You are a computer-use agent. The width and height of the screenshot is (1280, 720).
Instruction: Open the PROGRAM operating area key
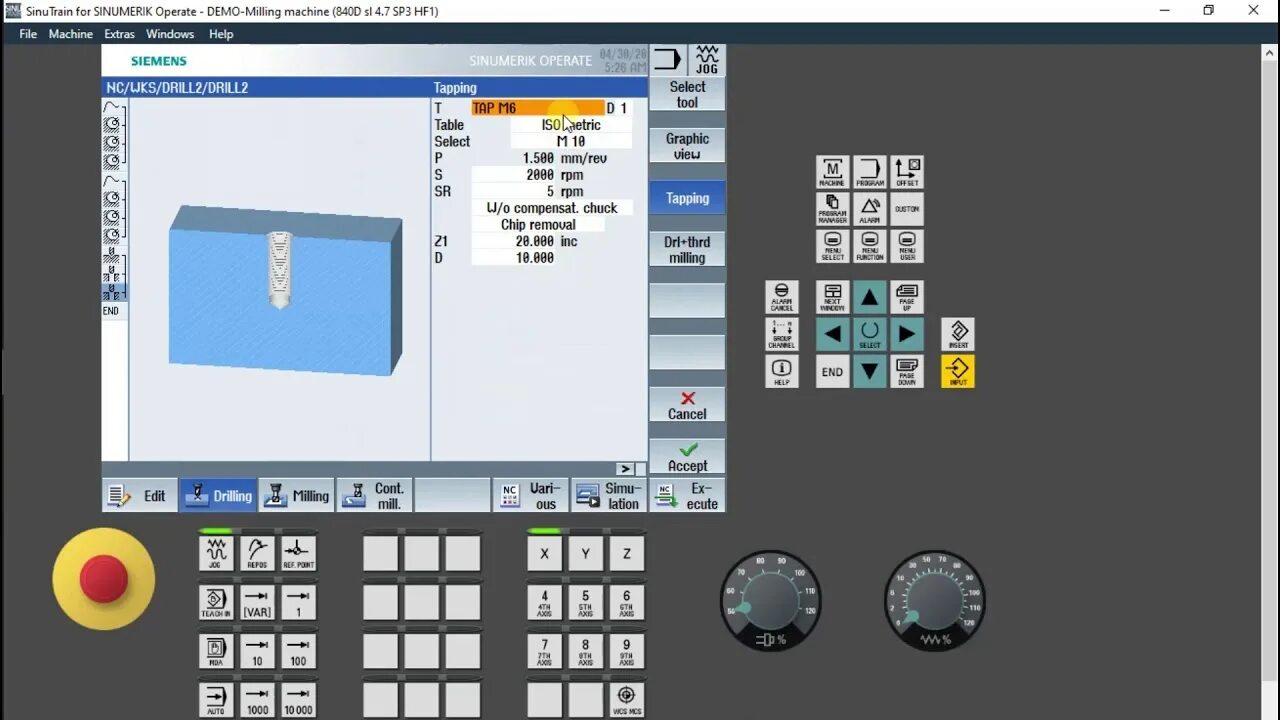click(870, 172)
